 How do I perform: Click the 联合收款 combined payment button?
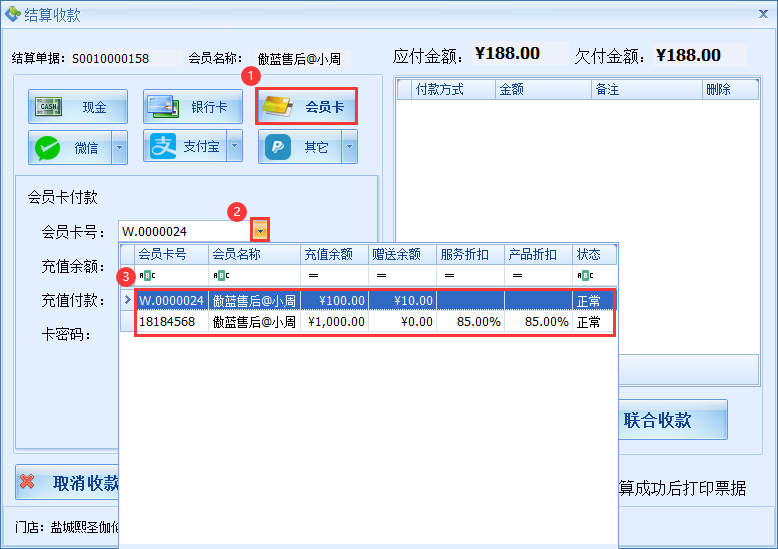click(x=672, y=420)
